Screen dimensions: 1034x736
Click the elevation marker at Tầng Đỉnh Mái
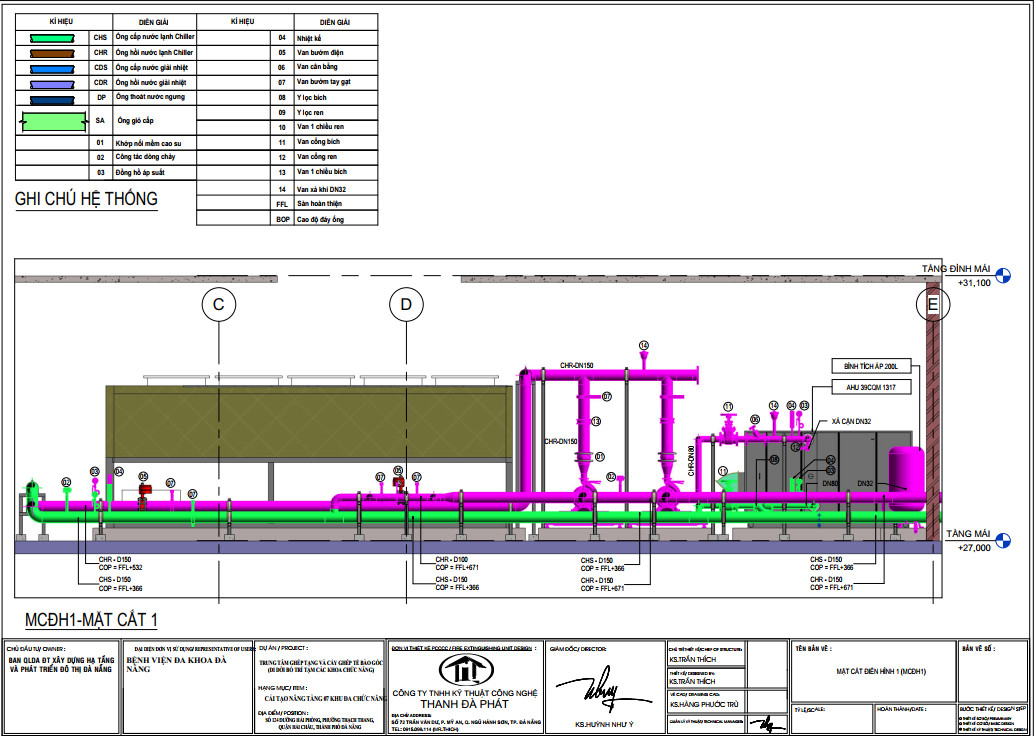coord(1007,269)
